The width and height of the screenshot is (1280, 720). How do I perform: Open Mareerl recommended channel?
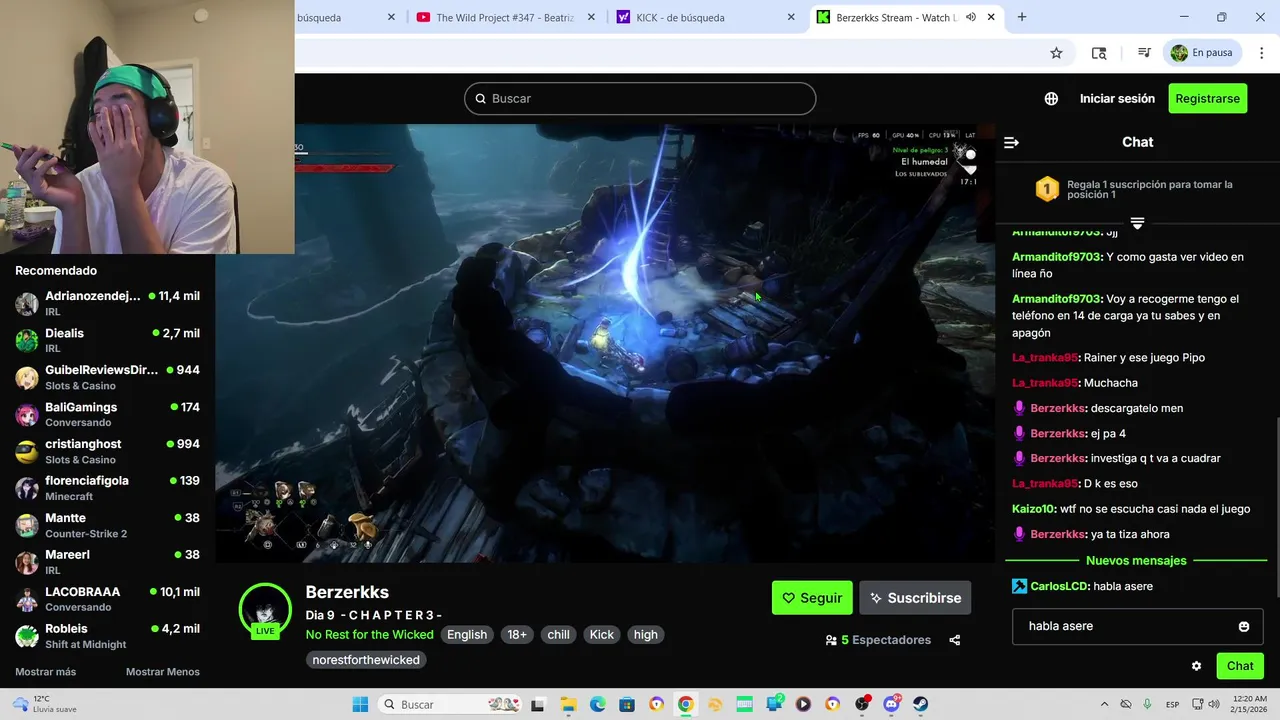(107, 562)
